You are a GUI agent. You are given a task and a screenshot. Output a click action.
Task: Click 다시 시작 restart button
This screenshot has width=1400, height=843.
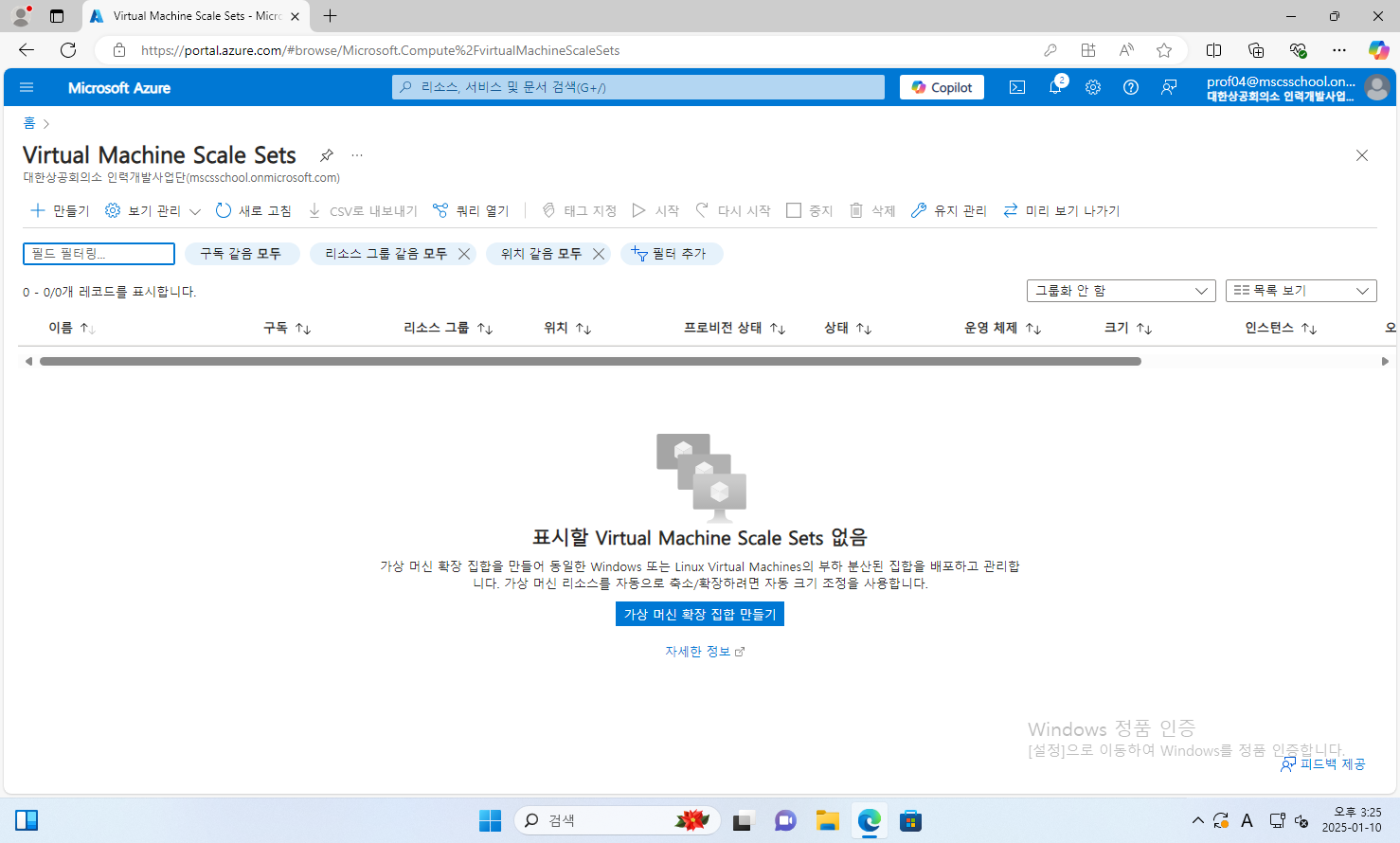733,210
